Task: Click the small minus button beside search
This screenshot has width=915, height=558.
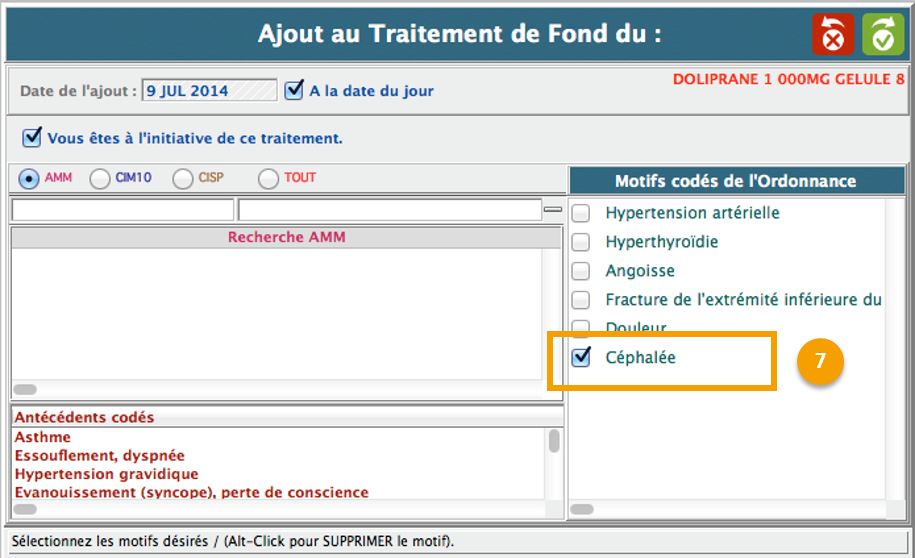Action: click(x=553, y=210)
